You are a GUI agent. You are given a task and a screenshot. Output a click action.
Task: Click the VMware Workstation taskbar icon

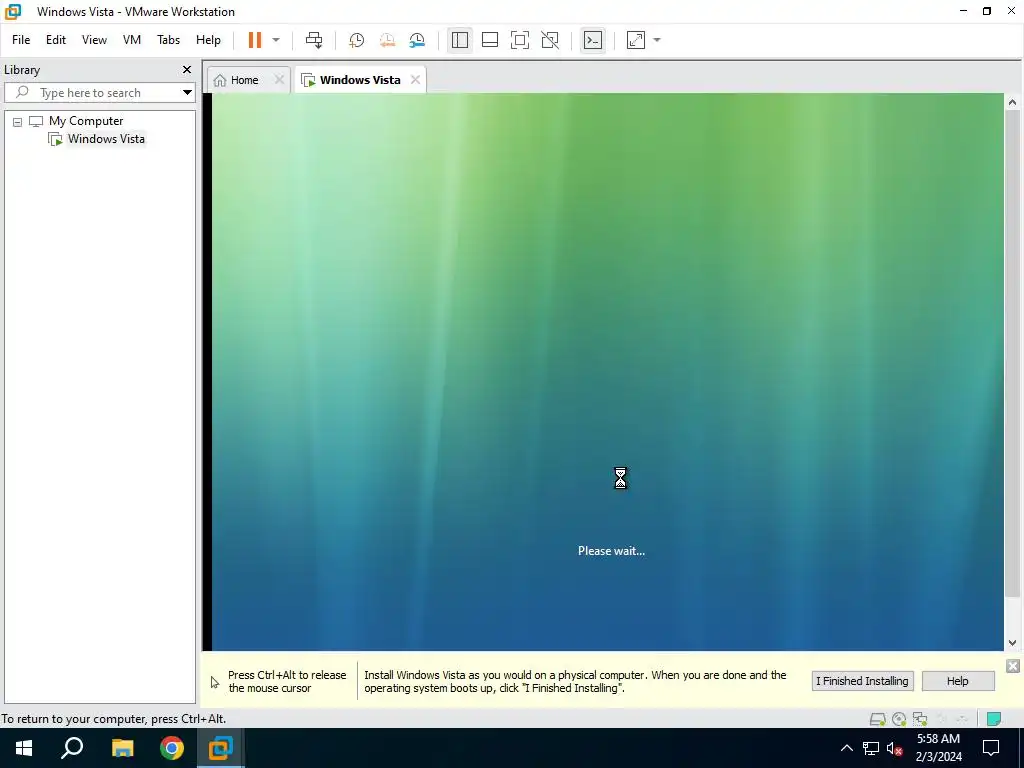(x=221, y=748)
